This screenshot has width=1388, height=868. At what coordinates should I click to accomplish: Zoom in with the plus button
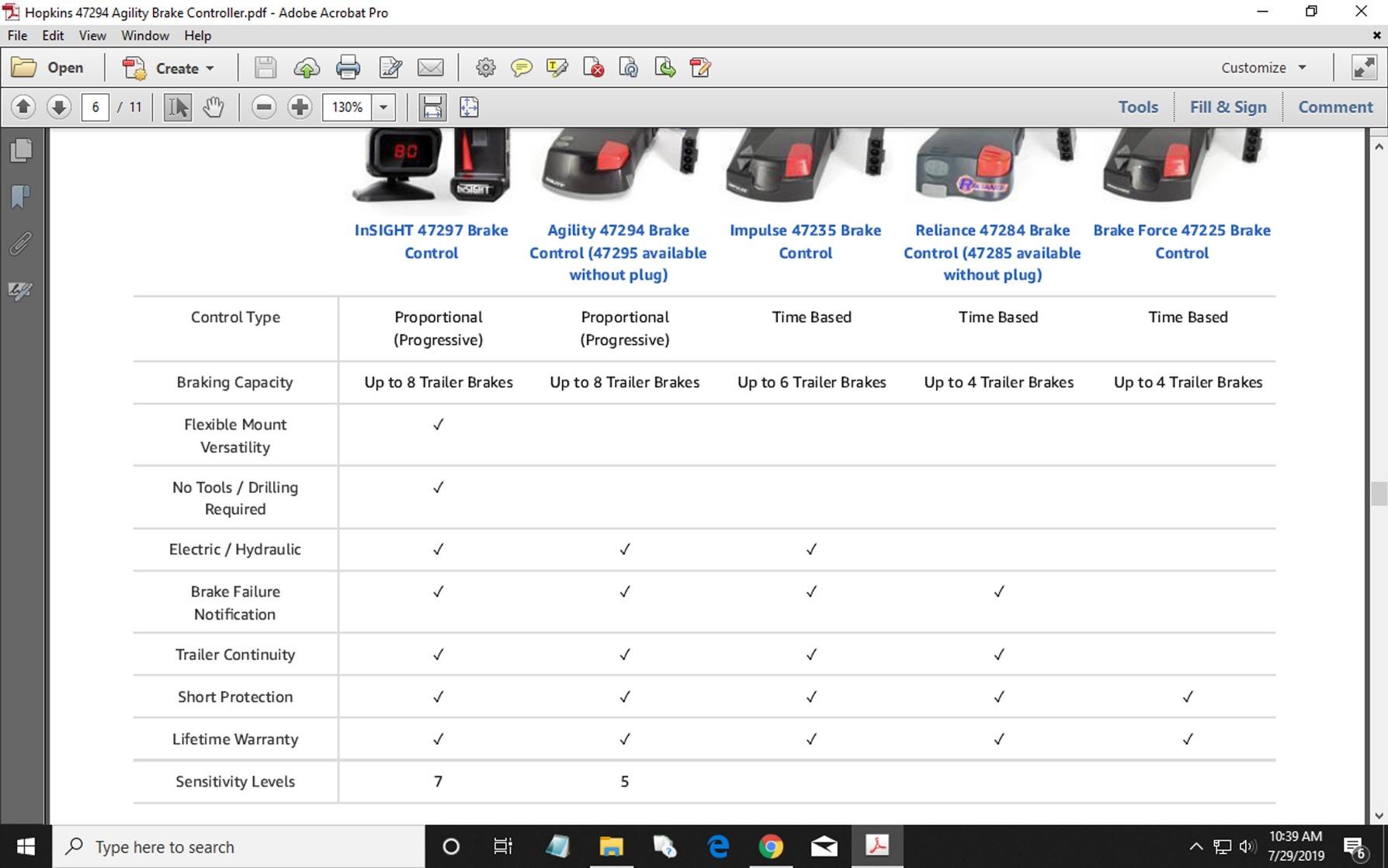(x=300, y=107)
